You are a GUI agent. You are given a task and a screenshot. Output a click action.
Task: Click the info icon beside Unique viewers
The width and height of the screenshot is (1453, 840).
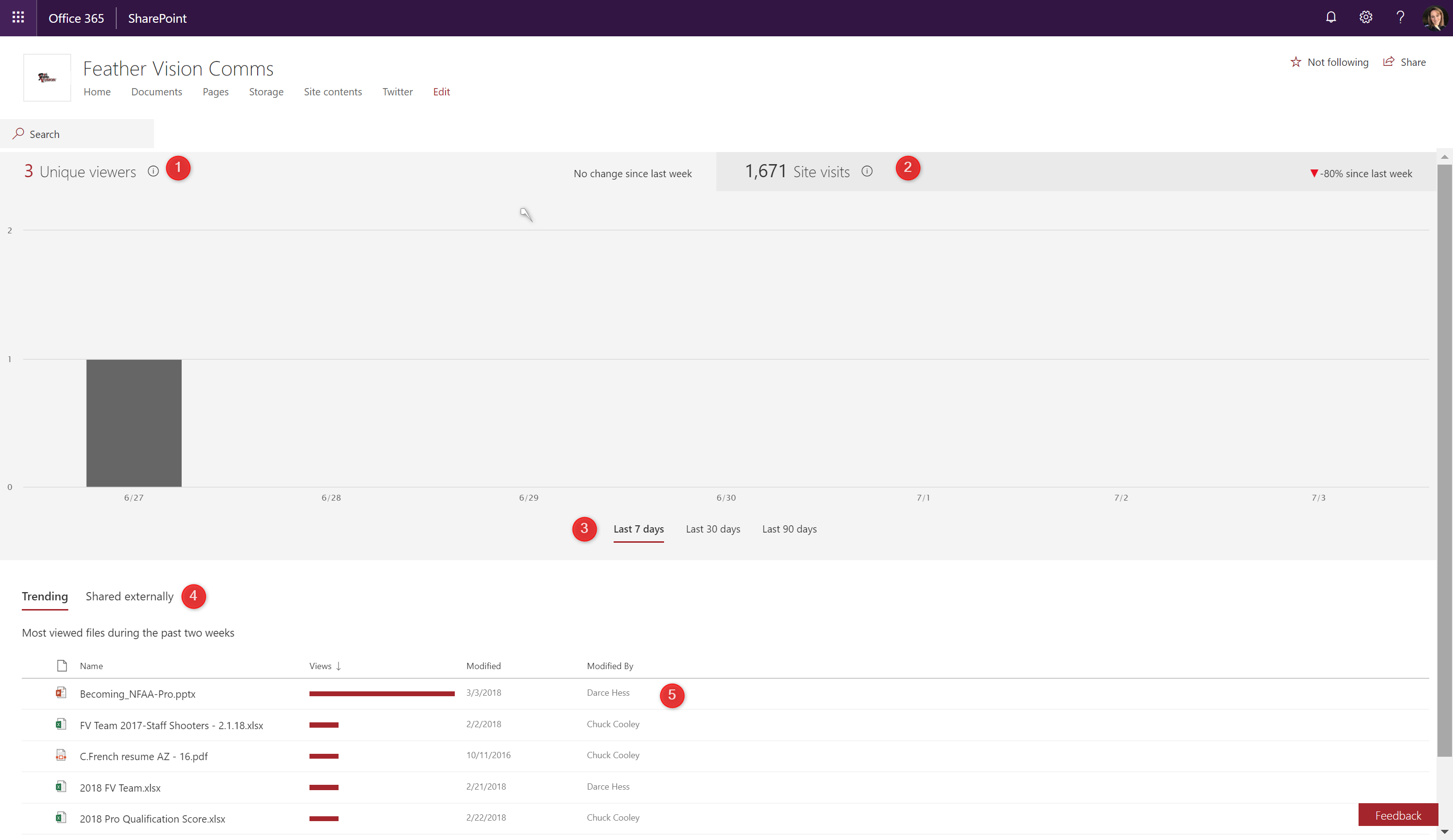(153, 171)
